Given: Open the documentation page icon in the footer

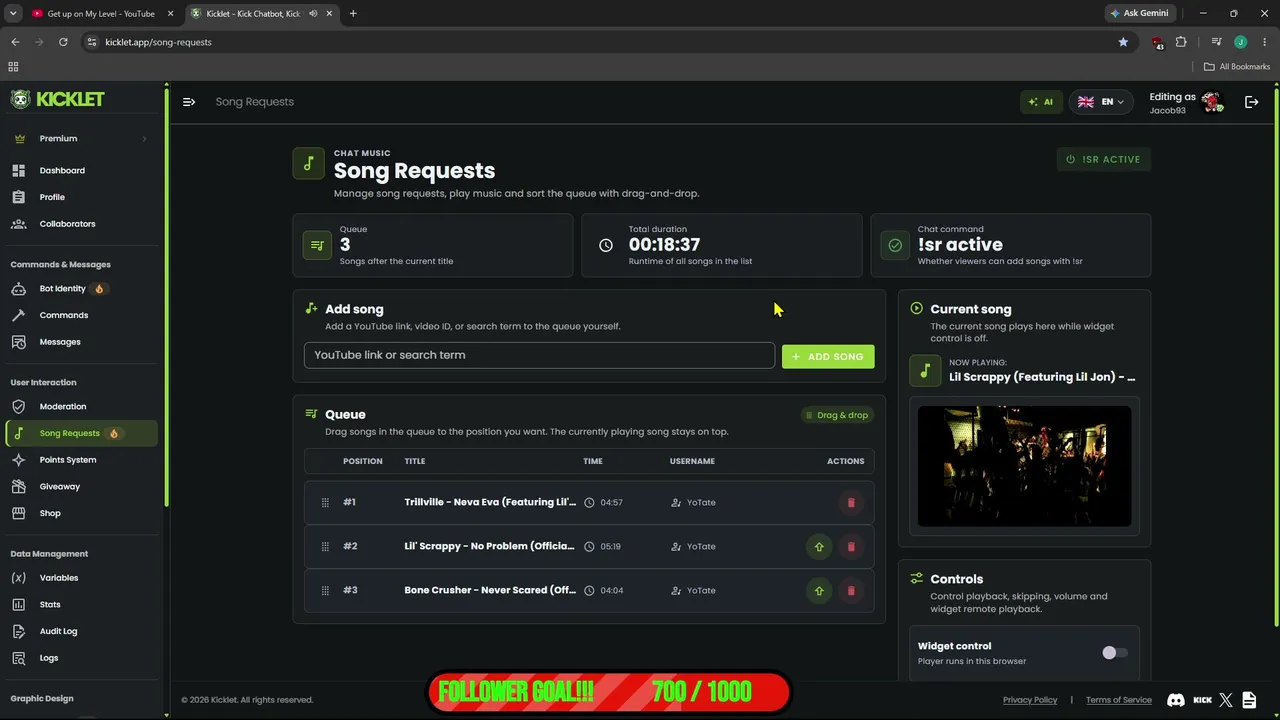Looking at the screenshot, I should tap(1249, 700).
